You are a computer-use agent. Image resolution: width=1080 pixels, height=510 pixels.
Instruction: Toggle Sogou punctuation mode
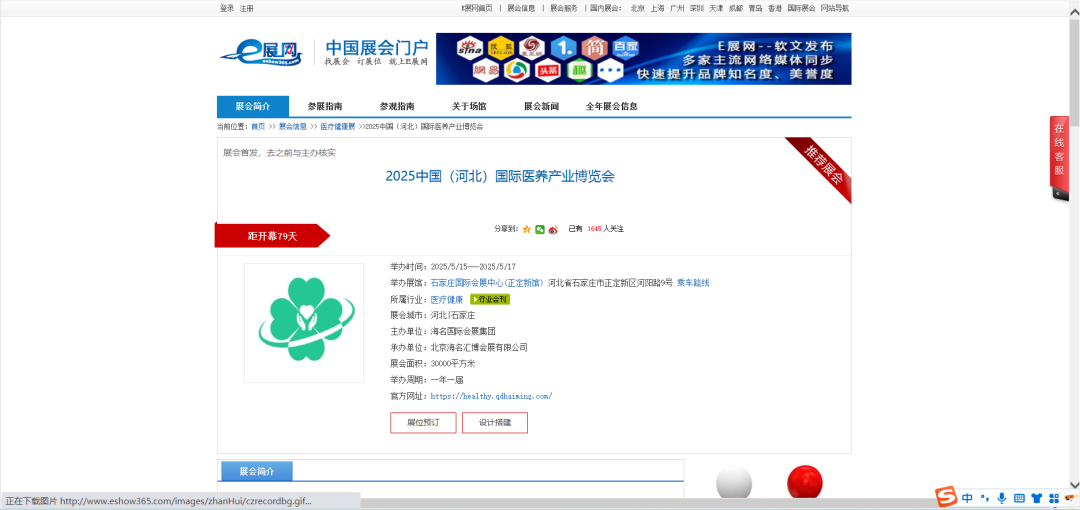985,497
